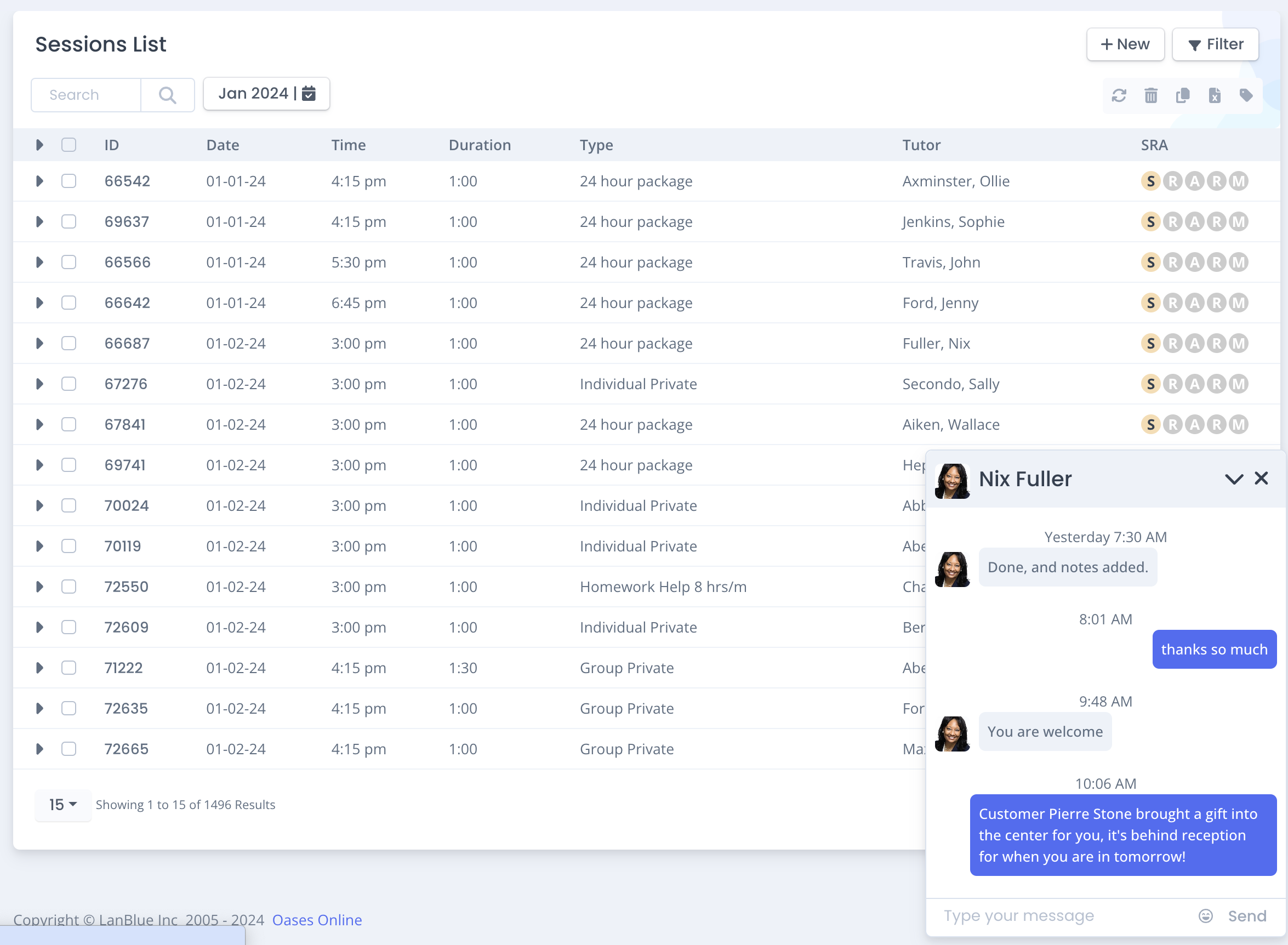This screenshot has width=1288, height=945.
Task: Click the first R badge for session 69637
Action: click(x=1172, y=222)
